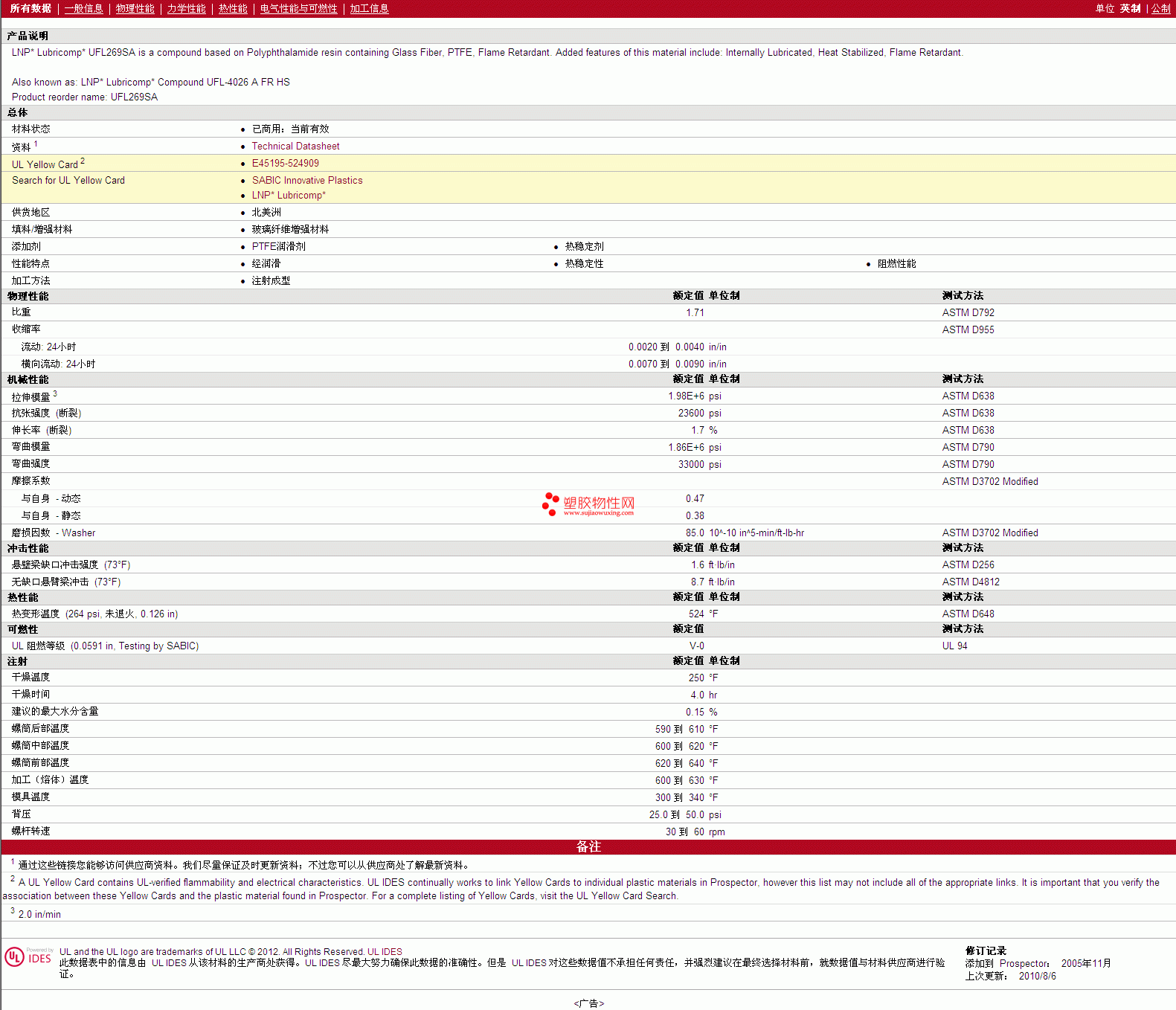Select the 干燥时间 value 4.0

(697, 695)
